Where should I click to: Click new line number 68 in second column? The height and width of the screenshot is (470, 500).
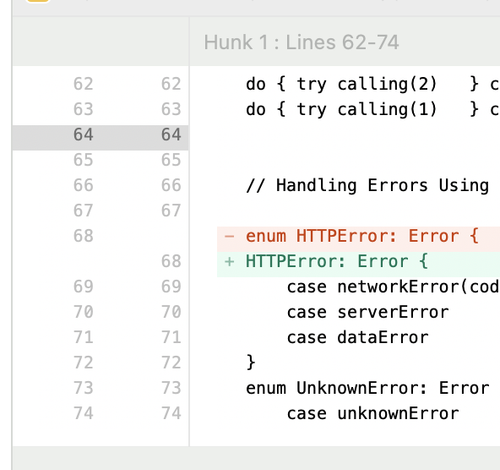171,261
